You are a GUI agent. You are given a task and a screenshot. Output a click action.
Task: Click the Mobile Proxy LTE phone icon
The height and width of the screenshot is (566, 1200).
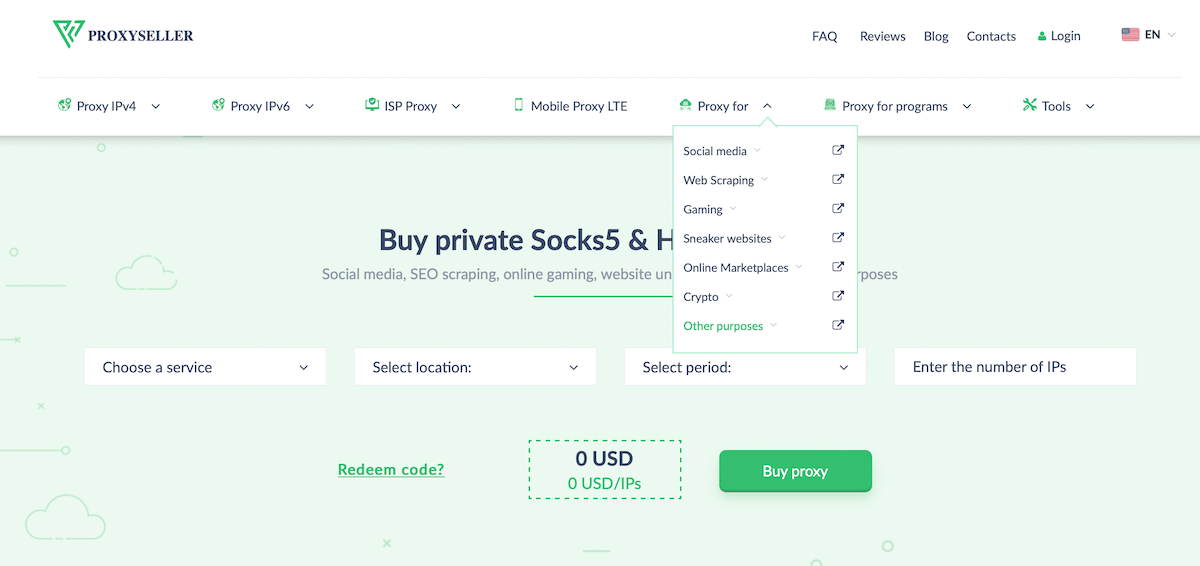click(518, 105)
